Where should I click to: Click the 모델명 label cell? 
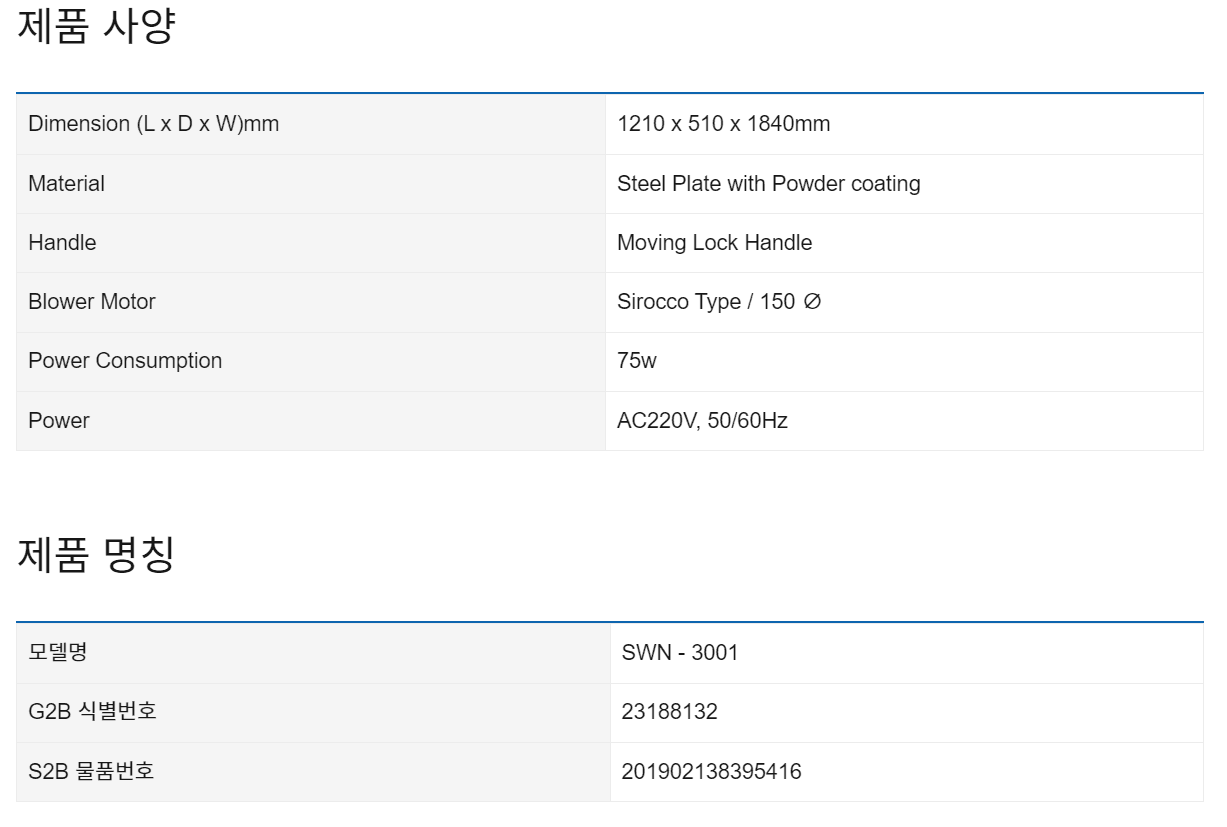[x=58, y=653]
